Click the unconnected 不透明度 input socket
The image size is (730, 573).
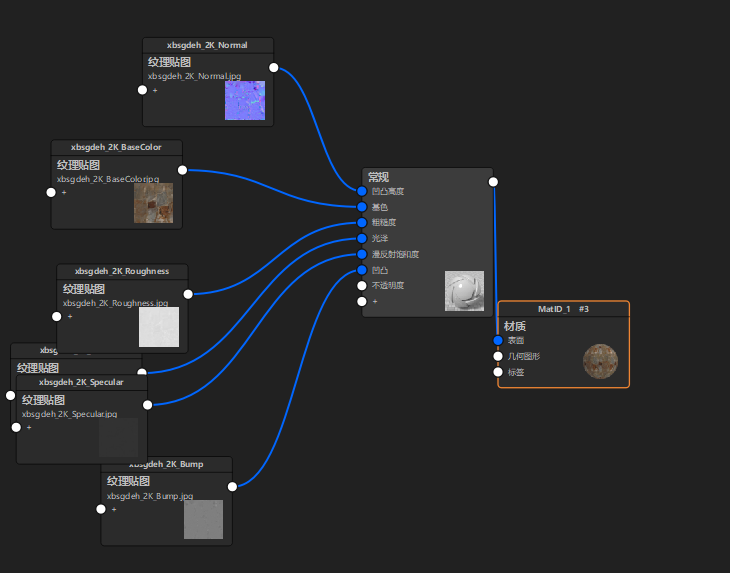362,285
